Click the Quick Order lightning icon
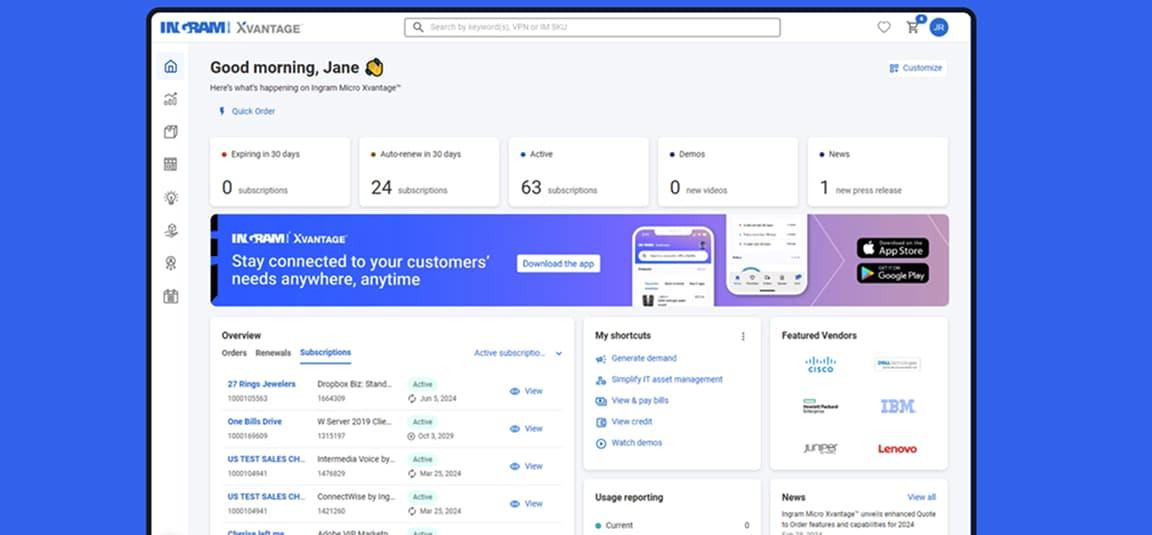This screenshot has width=1152, height=535. tap(222, 112)
